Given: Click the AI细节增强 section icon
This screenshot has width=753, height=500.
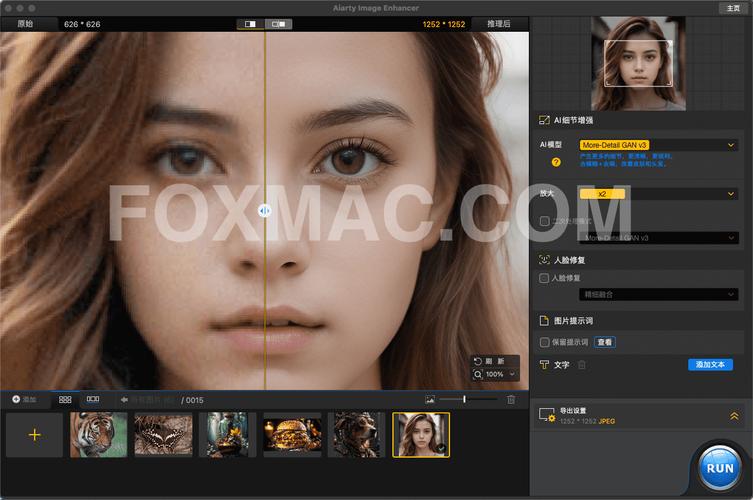Looking at the screenshot, I should pyautogui.click(x=544, y=120).
